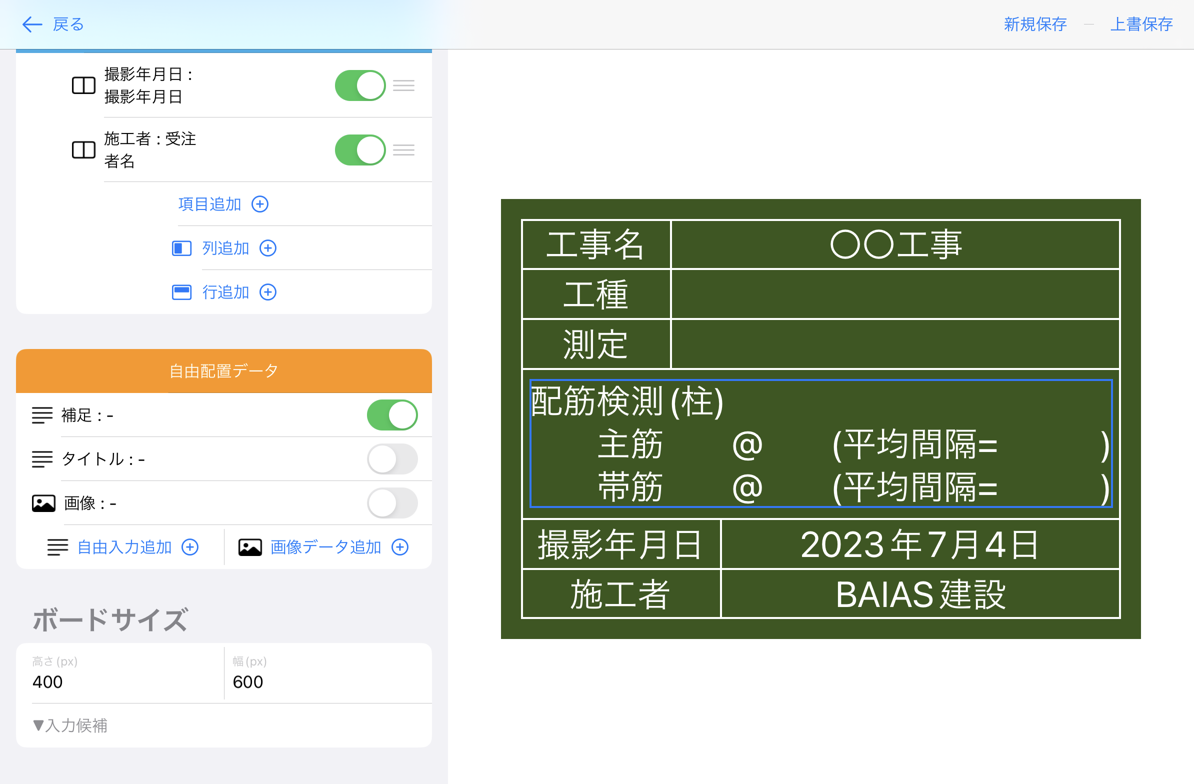Select the 配筋検測 (柱) free-text box

pyautogui.click(x=821, y=443)
